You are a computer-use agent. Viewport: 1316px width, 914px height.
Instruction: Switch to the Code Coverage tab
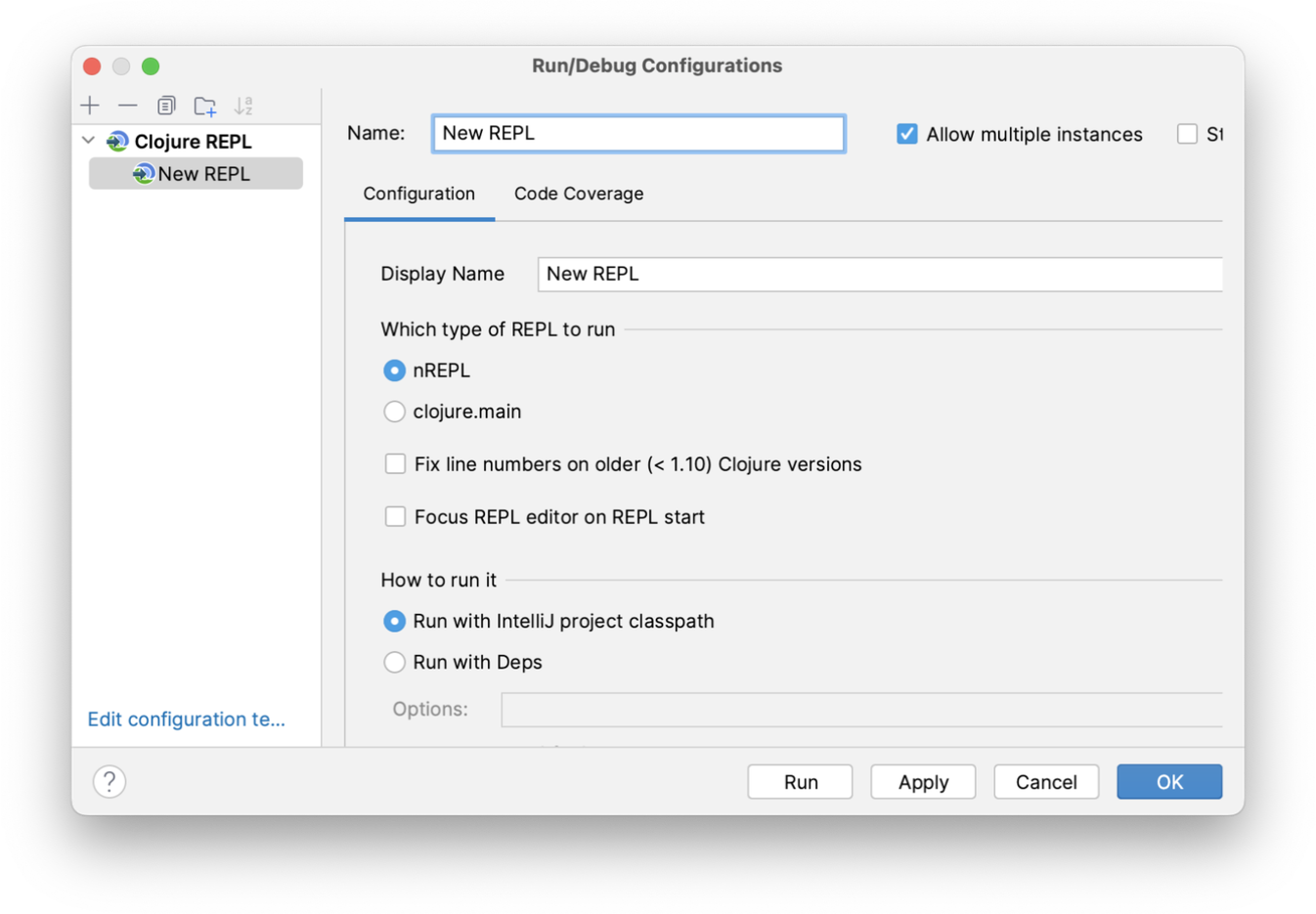click(579, 194)
